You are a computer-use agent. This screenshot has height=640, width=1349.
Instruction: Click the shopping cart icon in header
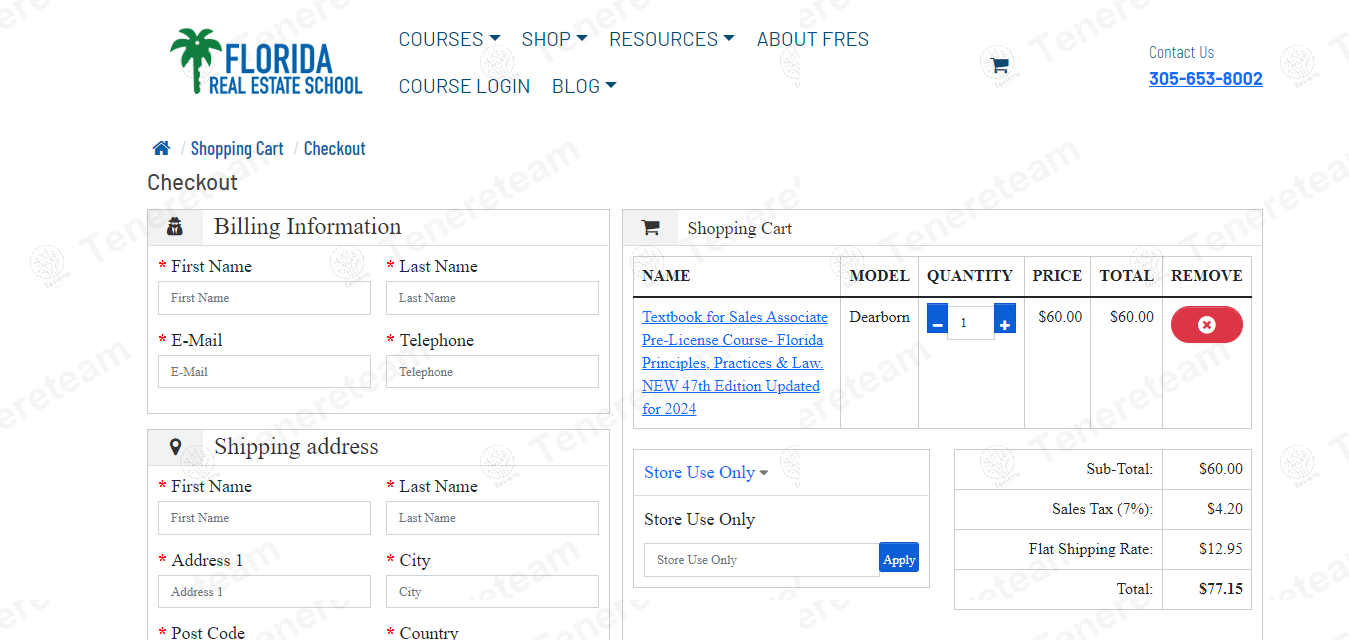[998, 66]
